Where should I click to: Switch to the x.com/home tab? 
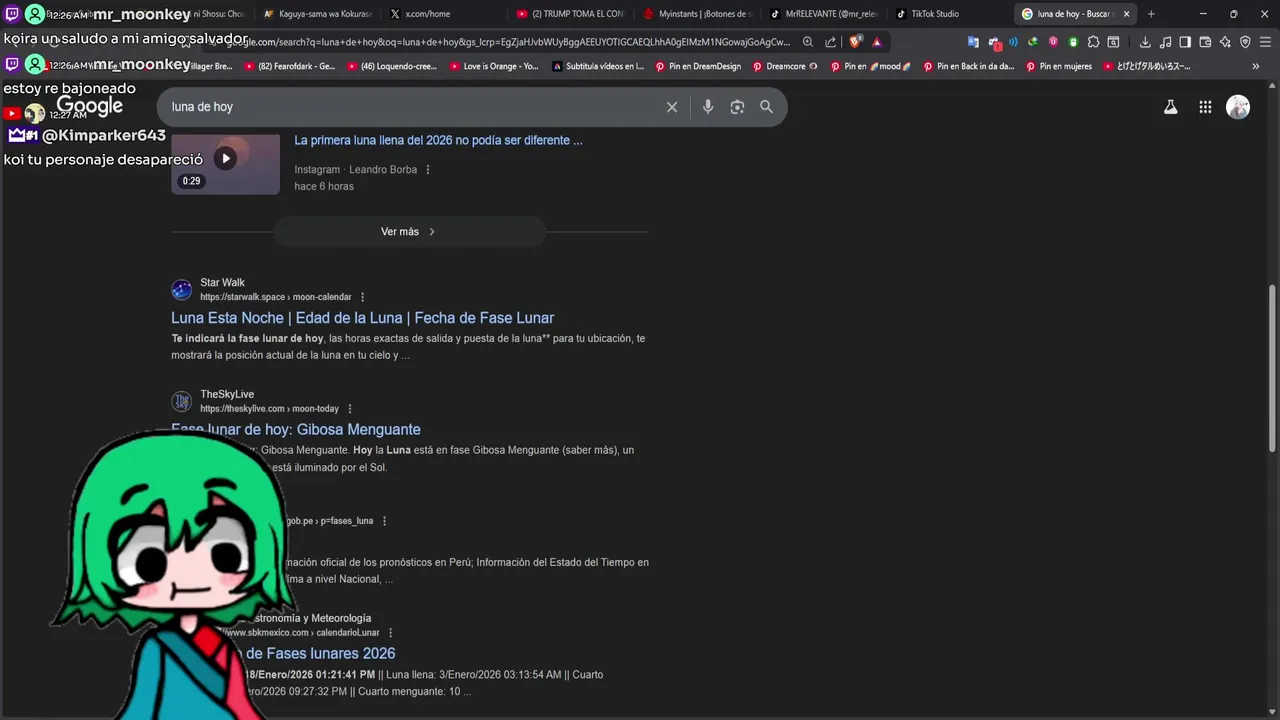pyautogui.click(x=443, y=14)
